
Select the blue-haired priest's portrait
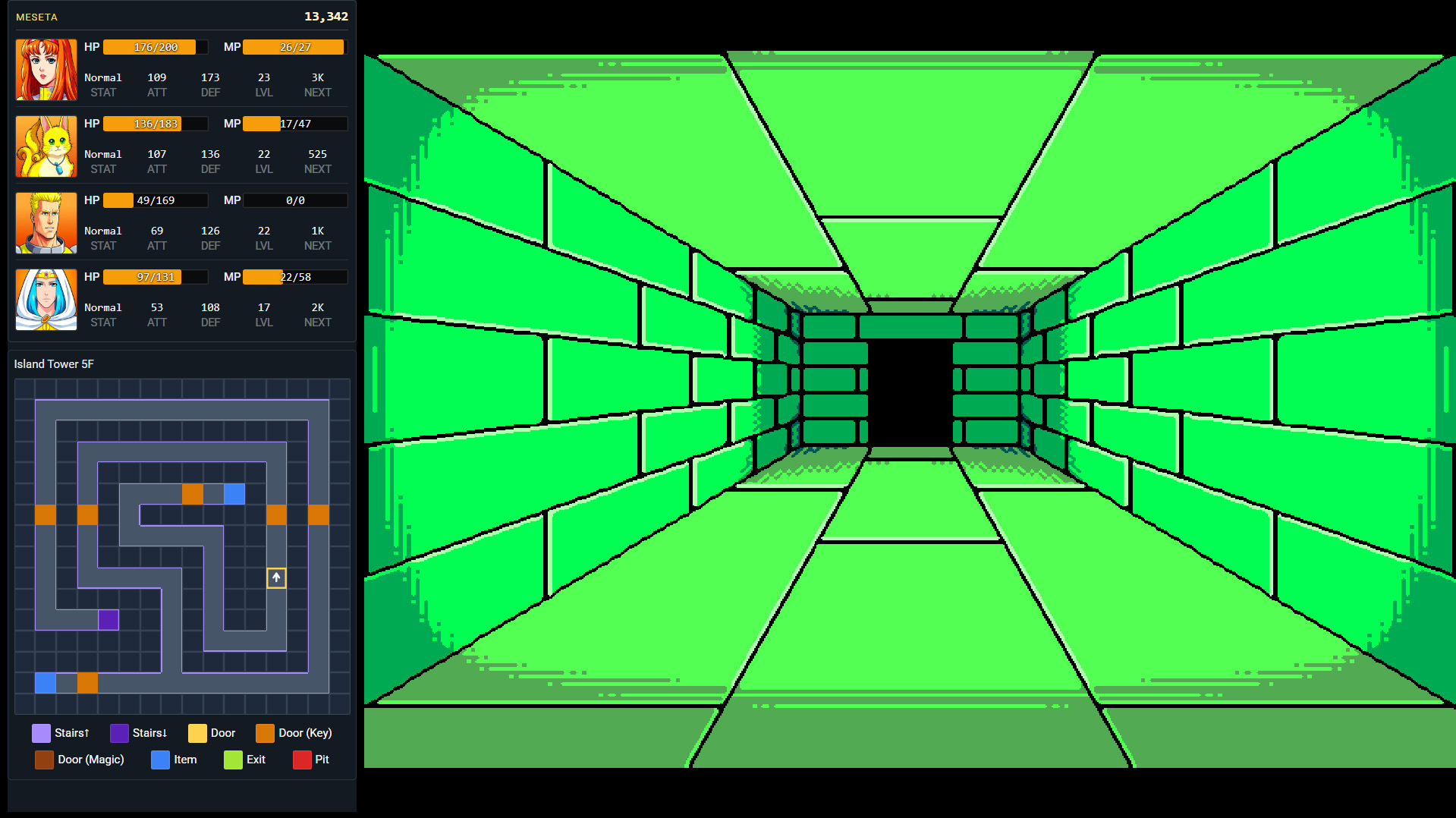[x=46, y=300]
